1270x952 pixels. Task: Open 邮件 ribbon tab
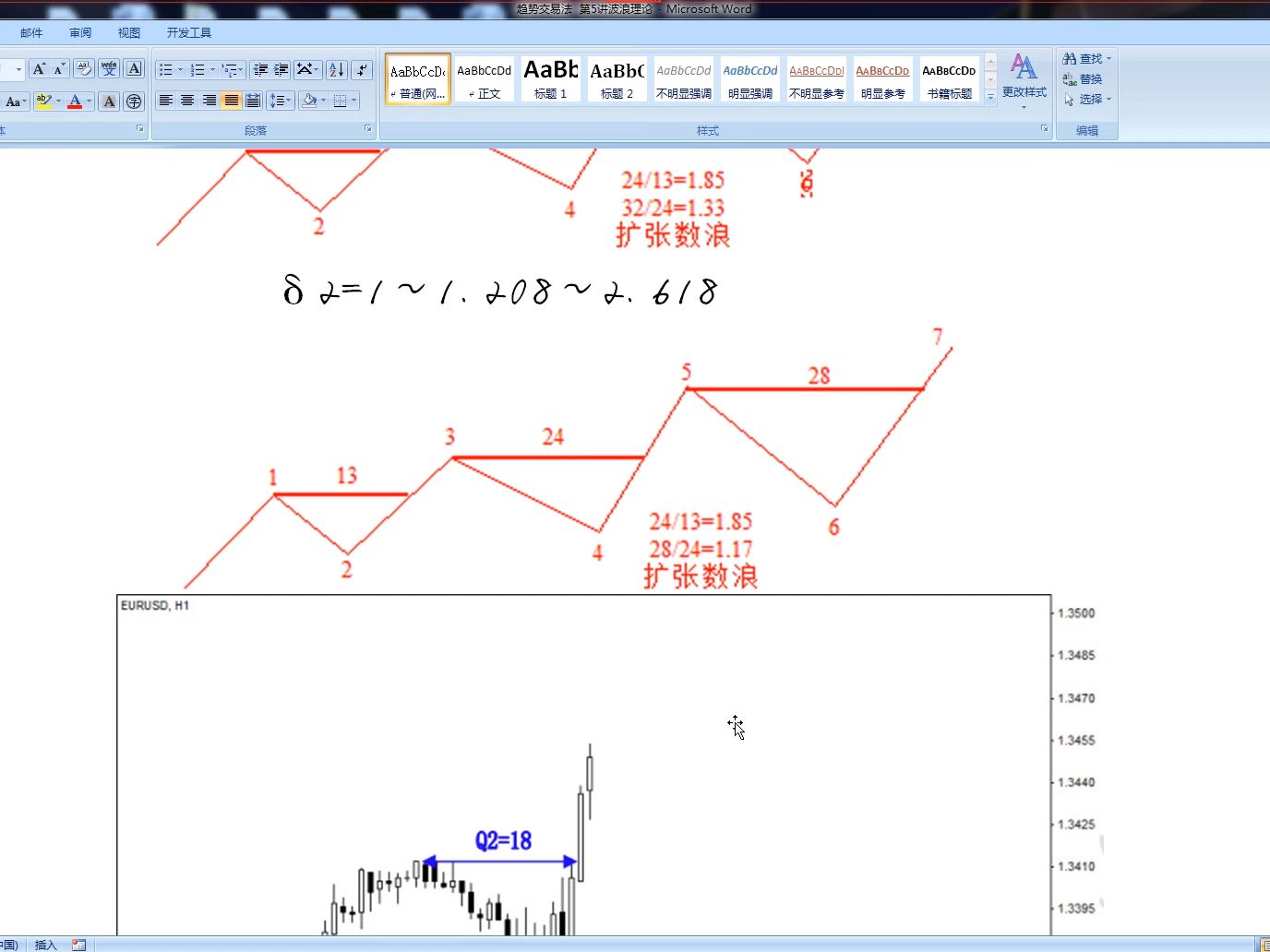point(31,32)
